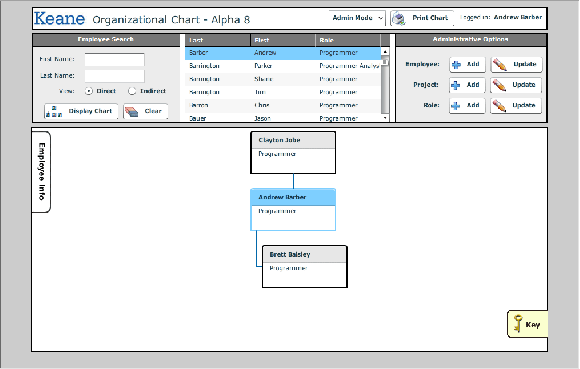Click Update button text in Project row
The image size is (580, 369).
point(524,85)
